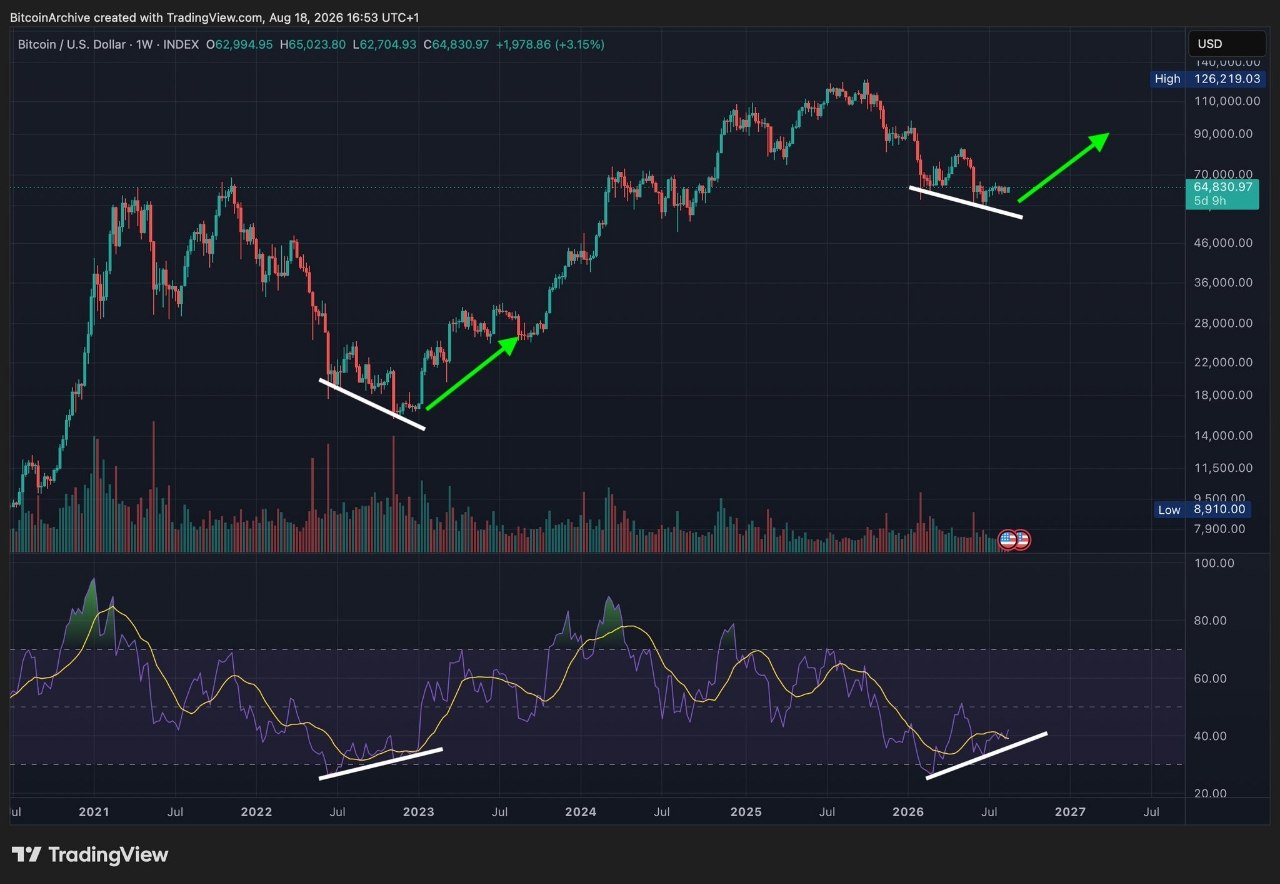Click the rear US flag event icon

(1023, 540)
